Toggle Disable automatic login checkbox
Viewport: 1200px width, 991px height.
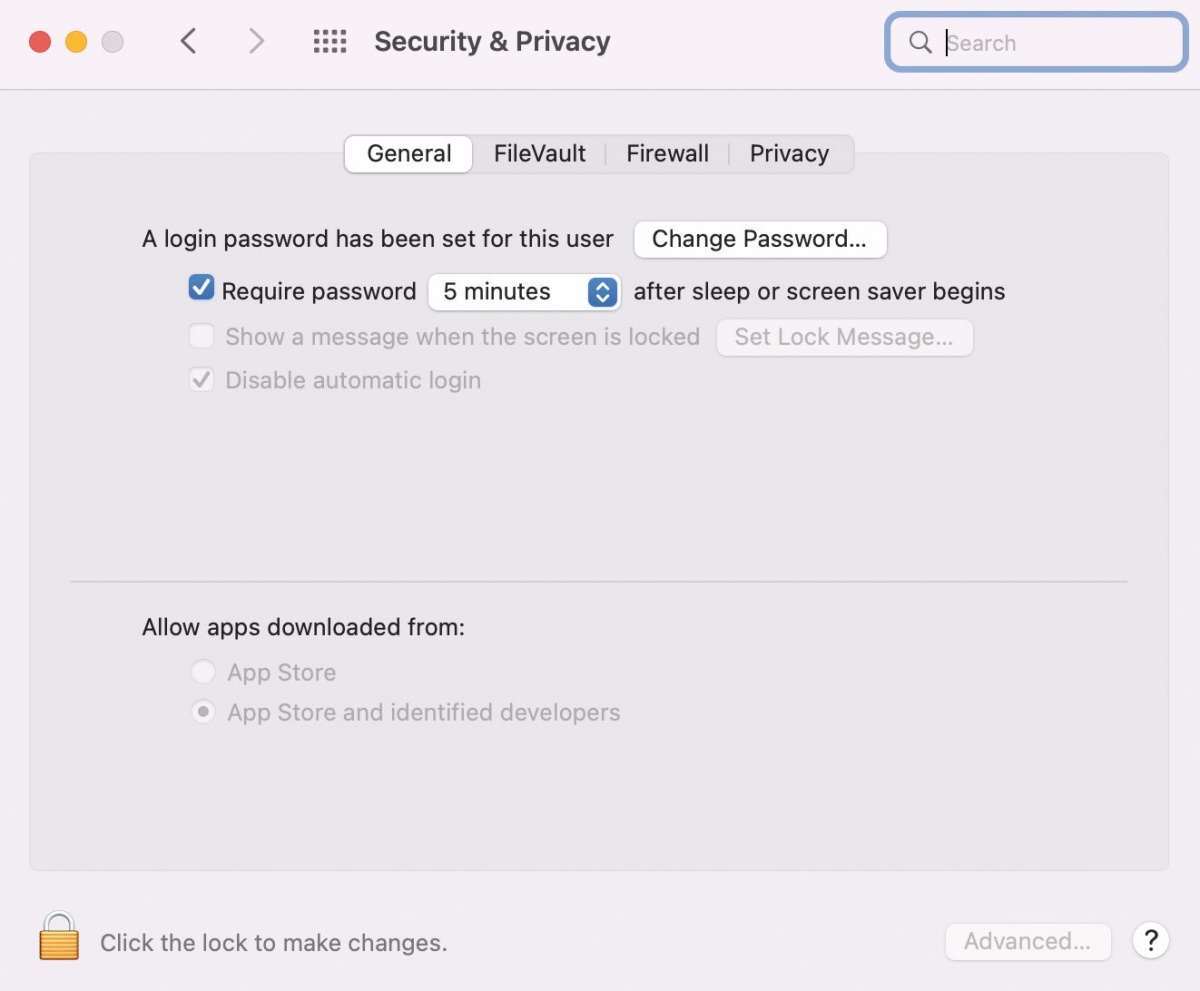point(202,380)
